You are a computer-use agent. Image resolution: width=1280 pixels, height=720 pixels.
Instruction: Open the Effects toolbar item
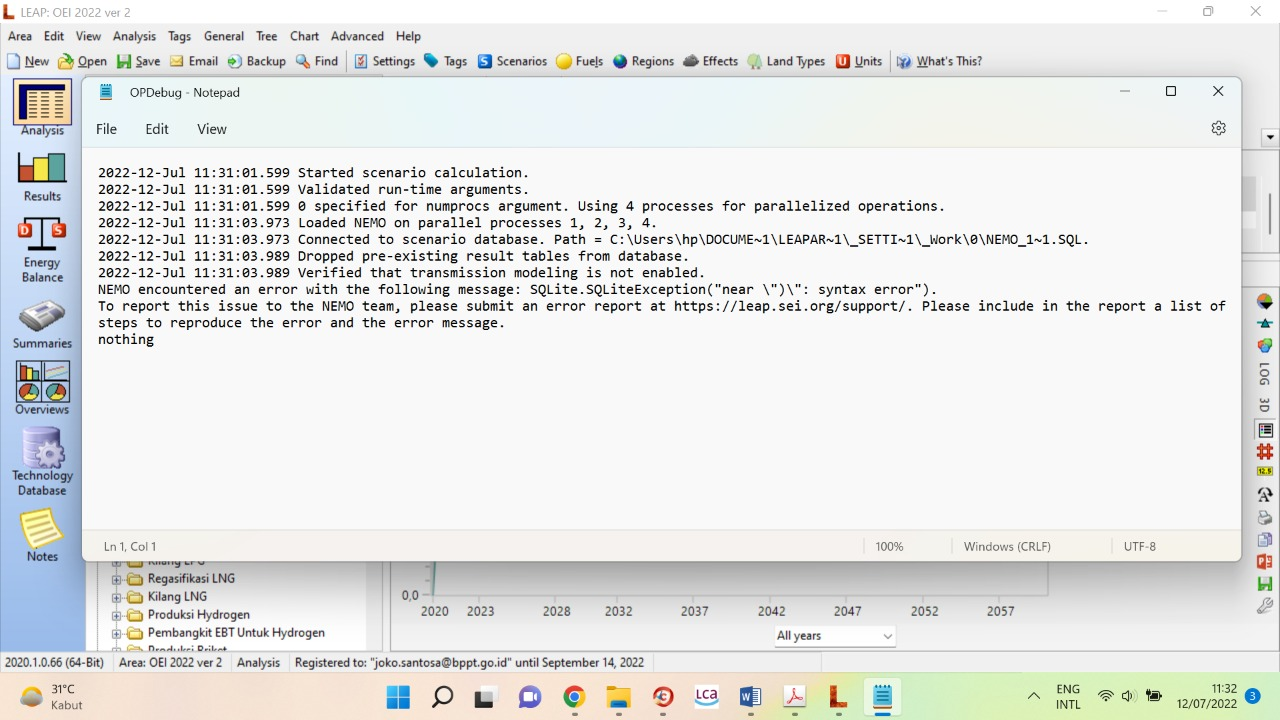pos(711,61)
